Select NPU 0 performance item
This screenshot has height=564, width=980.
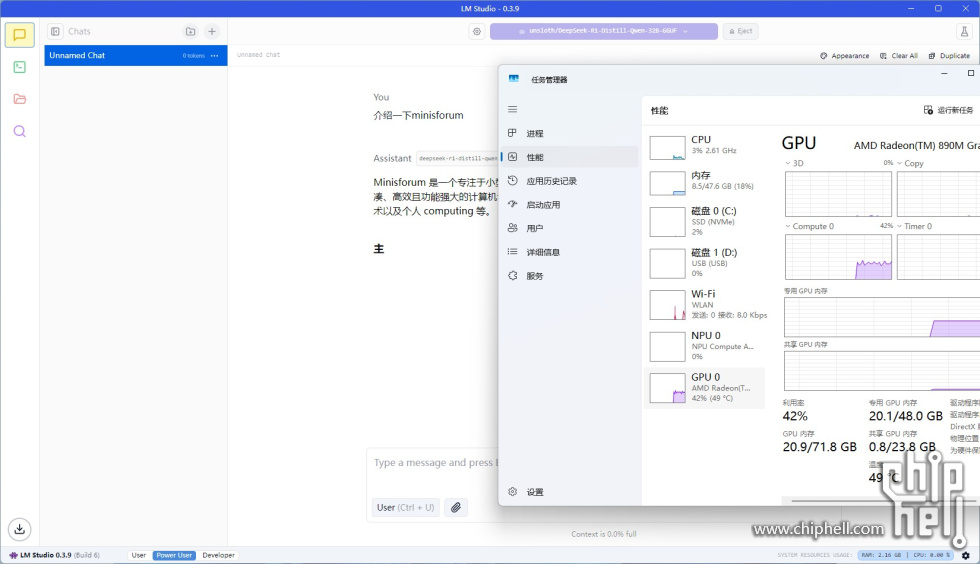pyautogui.click(x=704, y=346)
